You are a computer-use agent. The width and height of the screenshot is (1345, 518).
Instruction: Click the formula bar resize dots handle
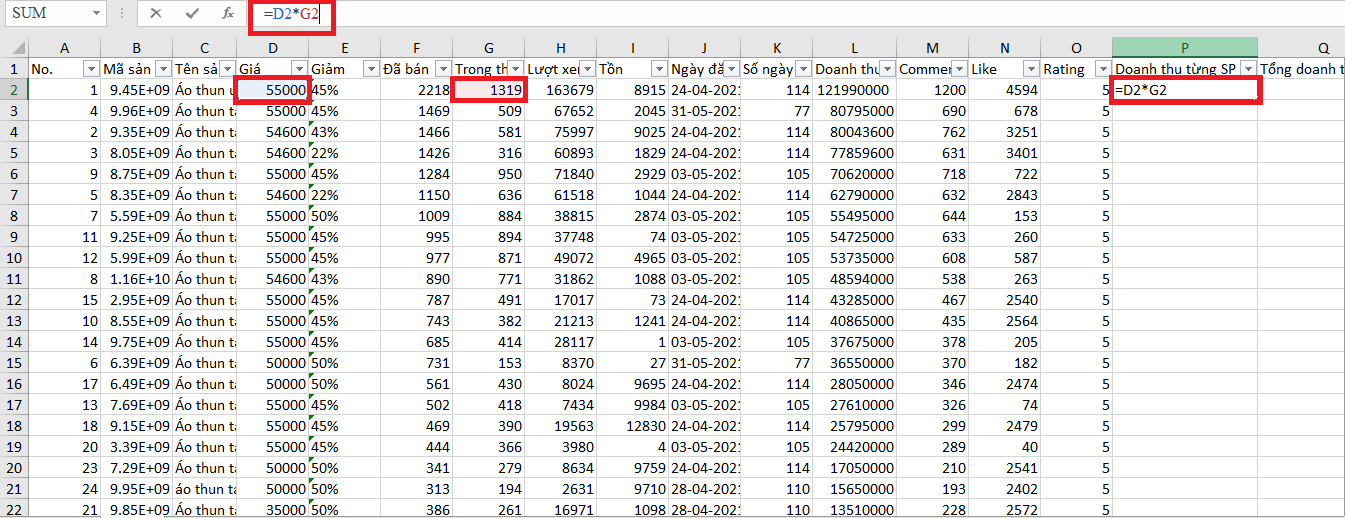[122, 14]
